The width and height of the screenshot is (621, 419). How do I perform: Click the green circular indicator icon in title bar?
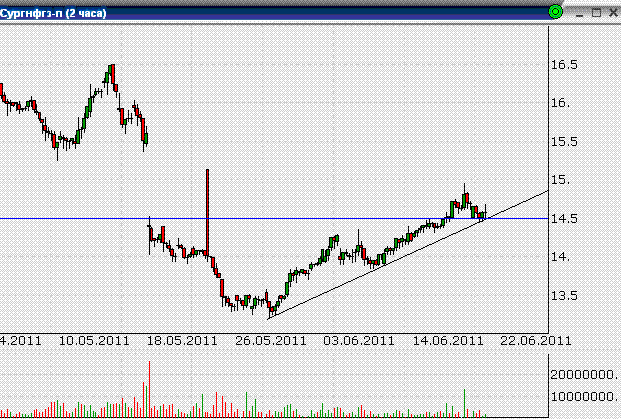tap(556, 12)
